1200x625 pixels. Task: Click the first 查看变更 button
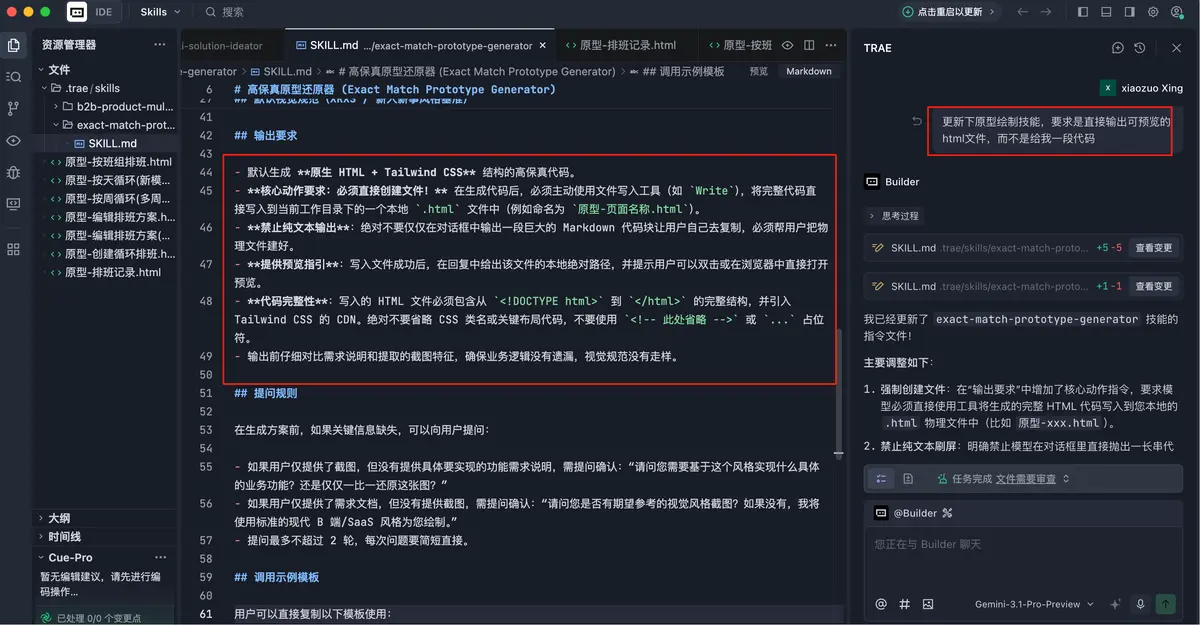[1152, 247]
